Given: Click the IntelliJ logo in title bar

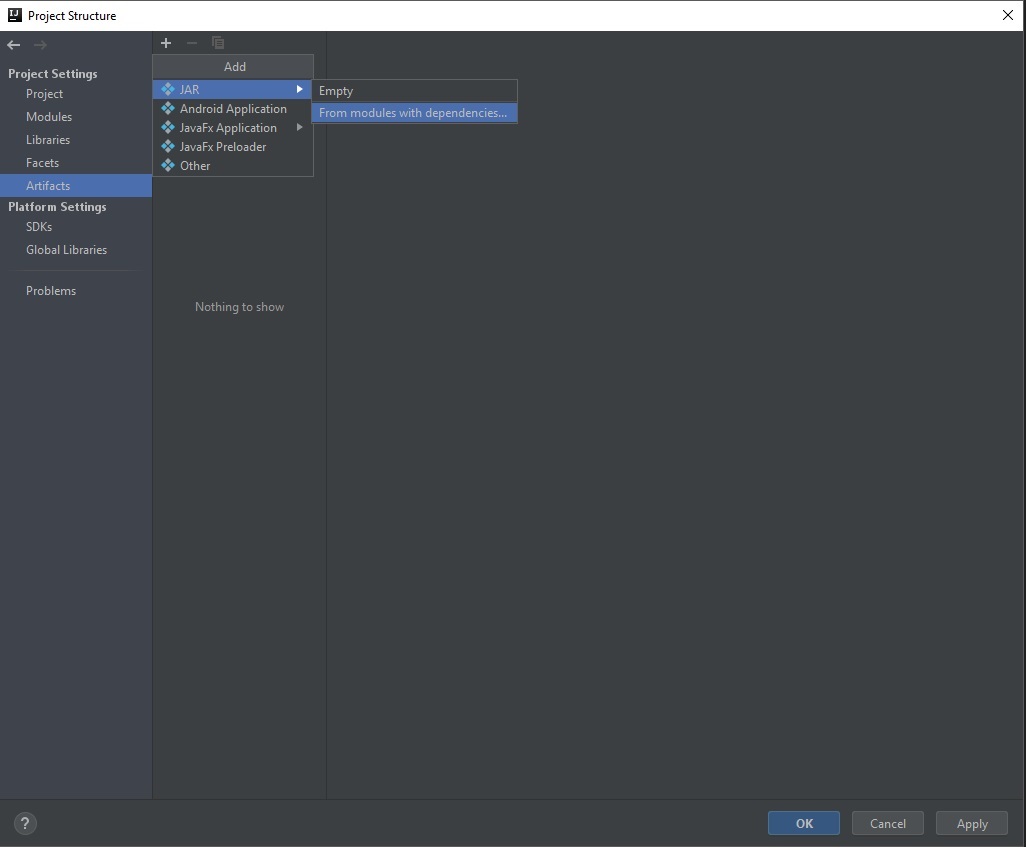Looking at the screenshot, I should 14,15.
